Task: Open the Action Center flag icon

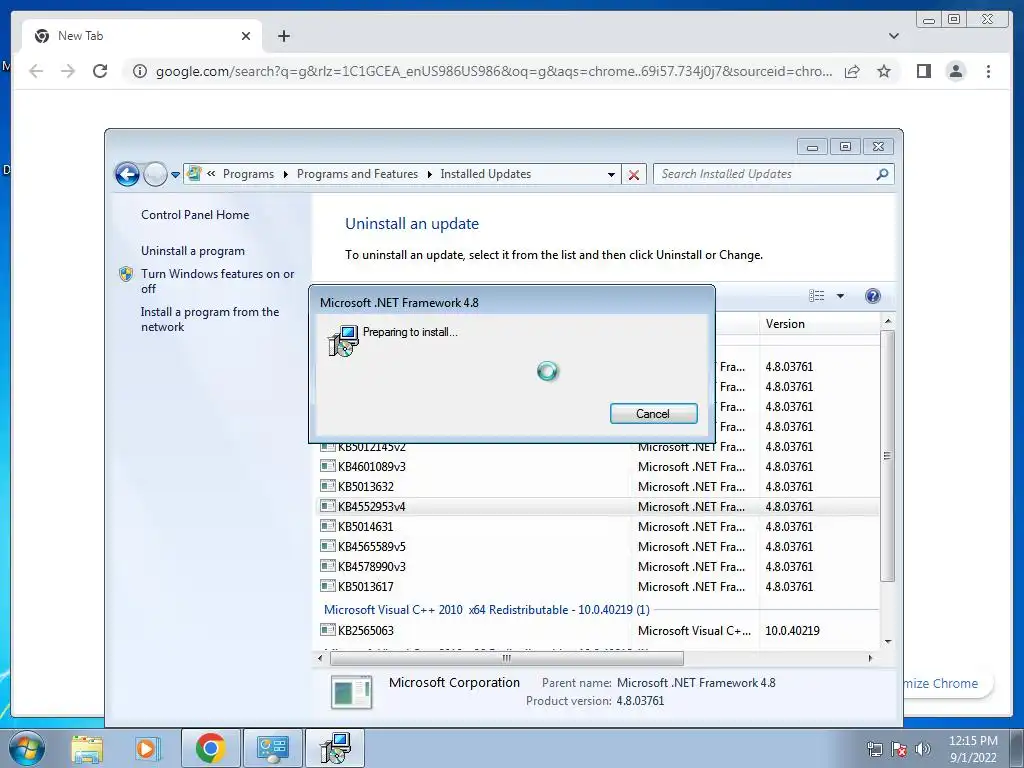Action: (x=899, y=749)
